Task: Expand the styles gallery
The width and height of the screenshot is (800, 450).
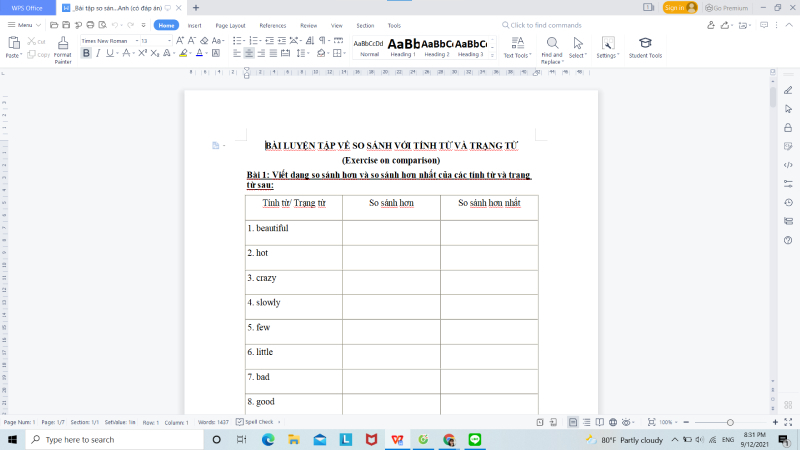Action: click(492, 55)
